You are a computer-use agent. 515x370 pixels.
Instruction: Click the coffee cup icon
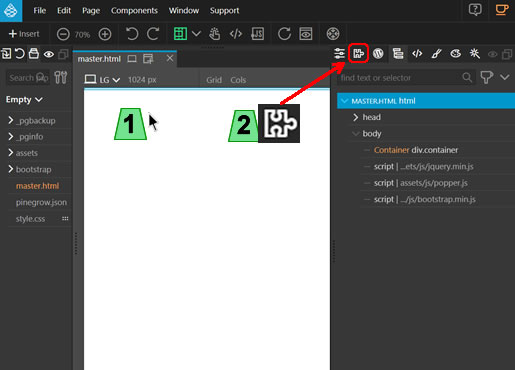coord(501,9)
